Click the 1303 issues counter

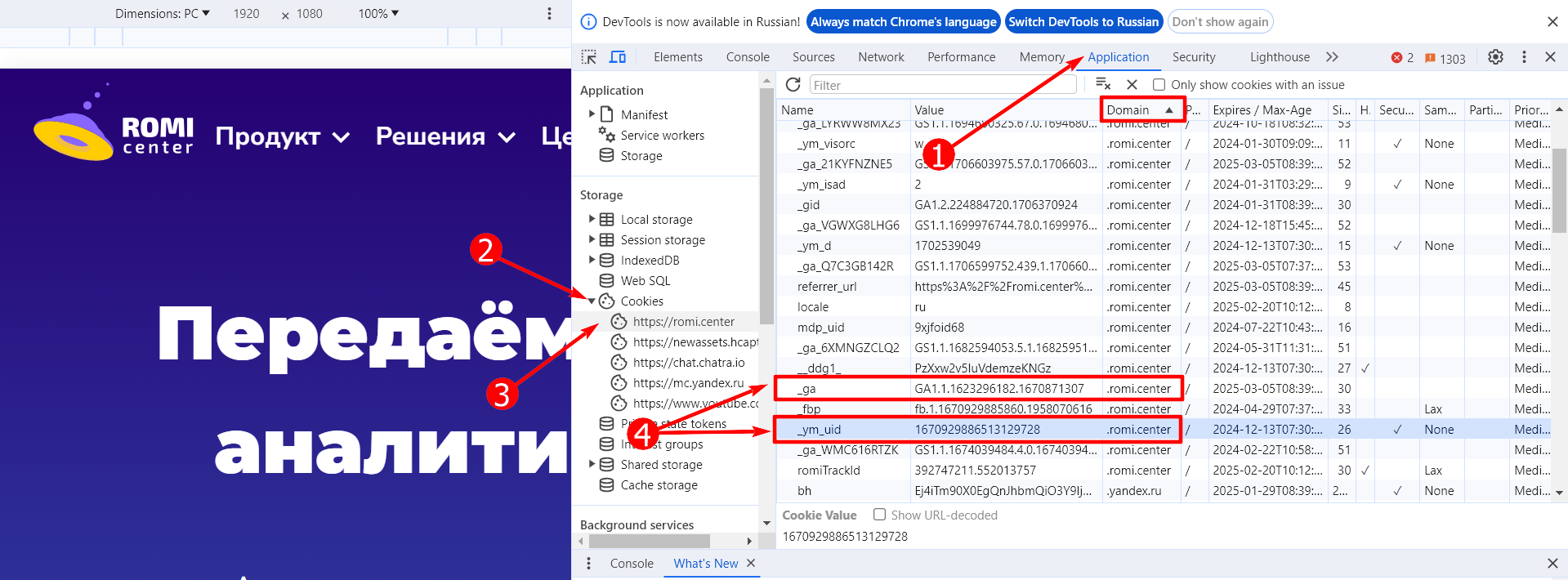[x=1445, y=58]
